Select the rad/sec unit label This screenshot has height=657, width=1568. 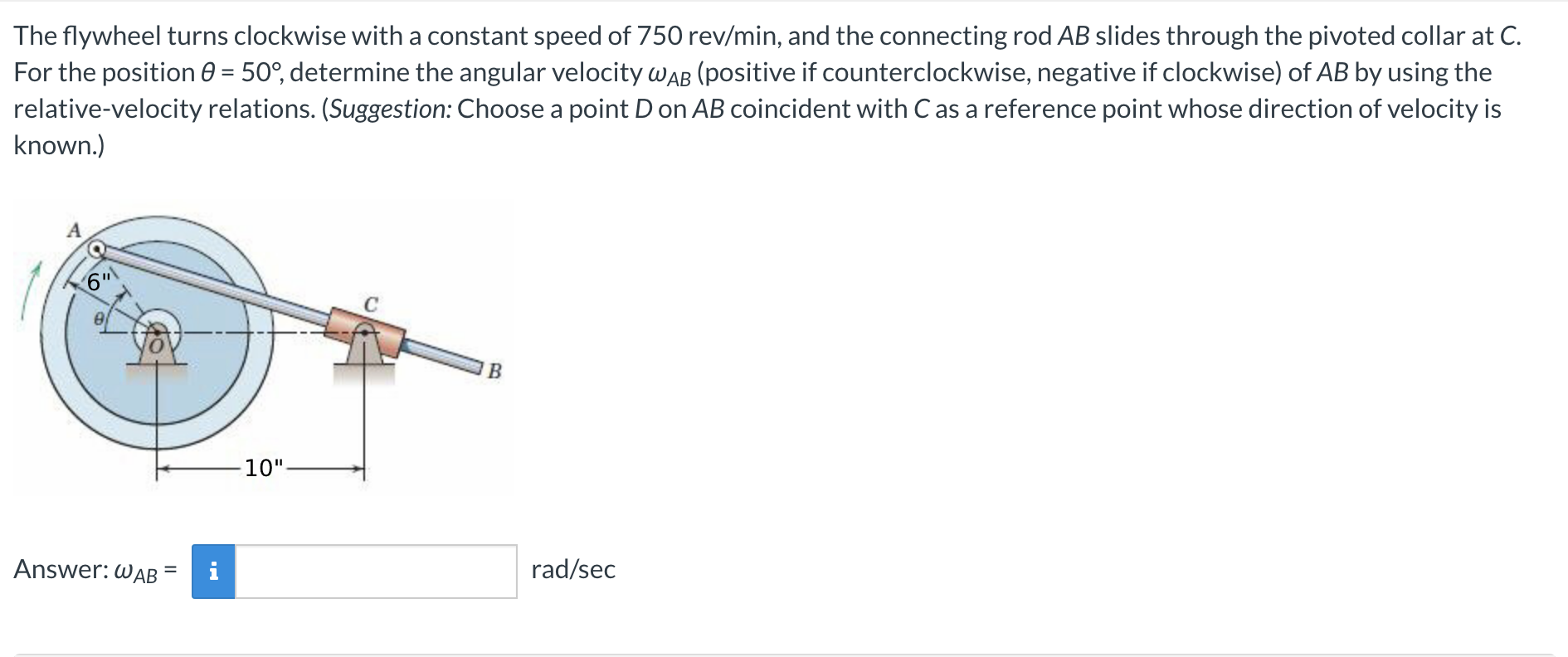pyautogui.click(x=573, y=570)
